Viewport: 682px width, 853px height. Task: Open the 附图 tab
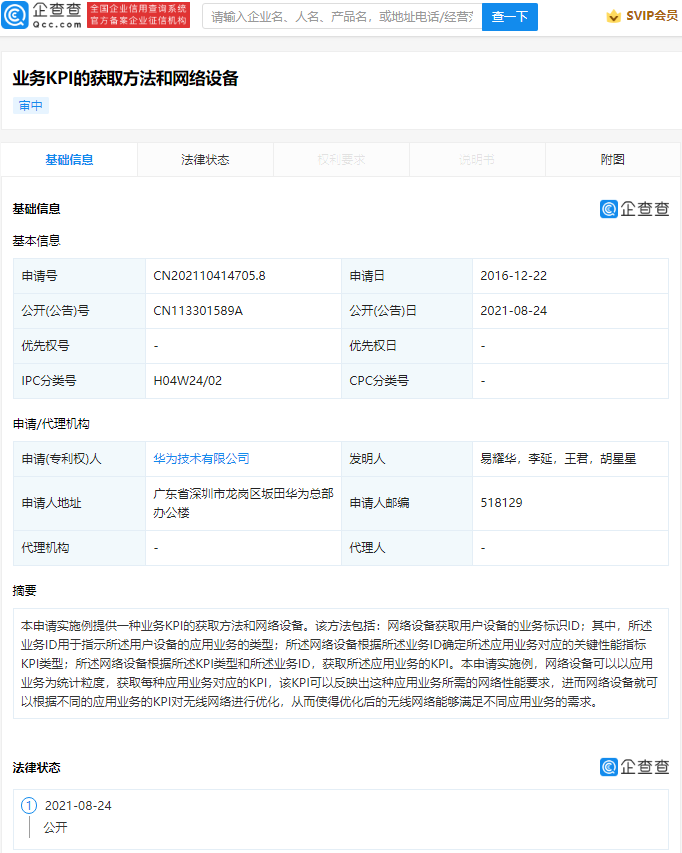(612, 159)
